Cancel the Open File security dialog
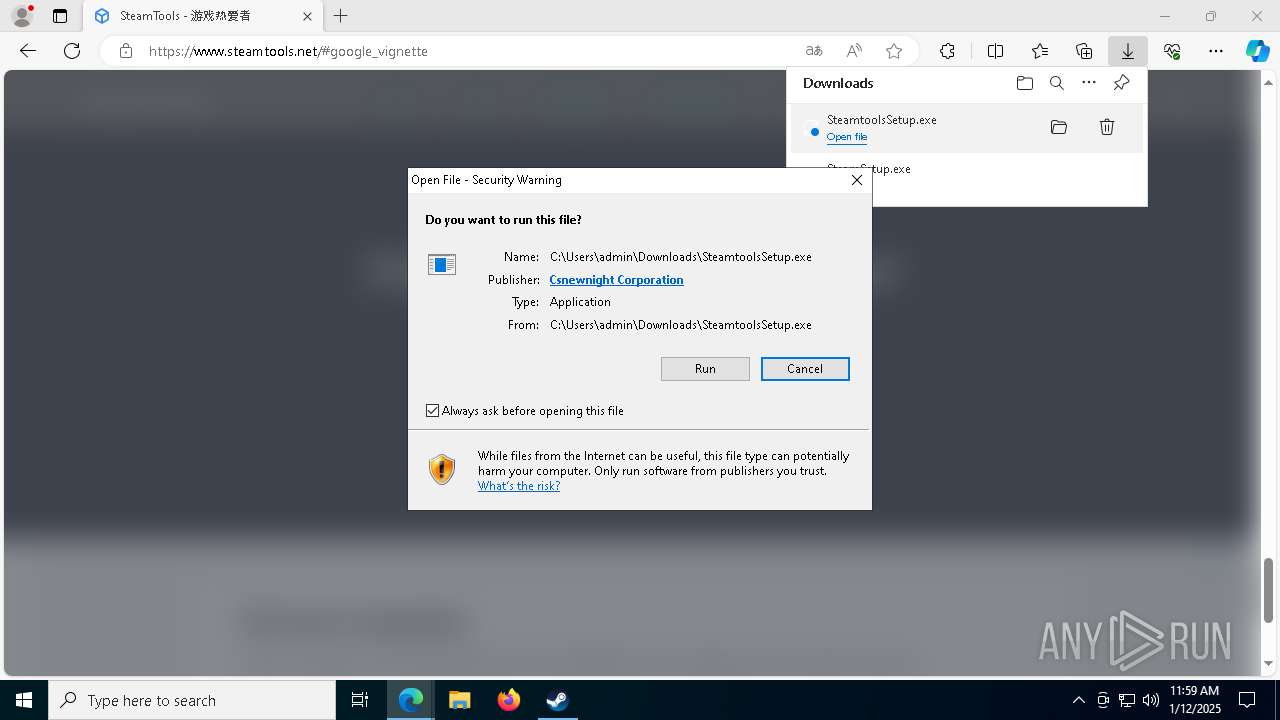Screen dimensions: 1280x720 click(x=805, y=369)
